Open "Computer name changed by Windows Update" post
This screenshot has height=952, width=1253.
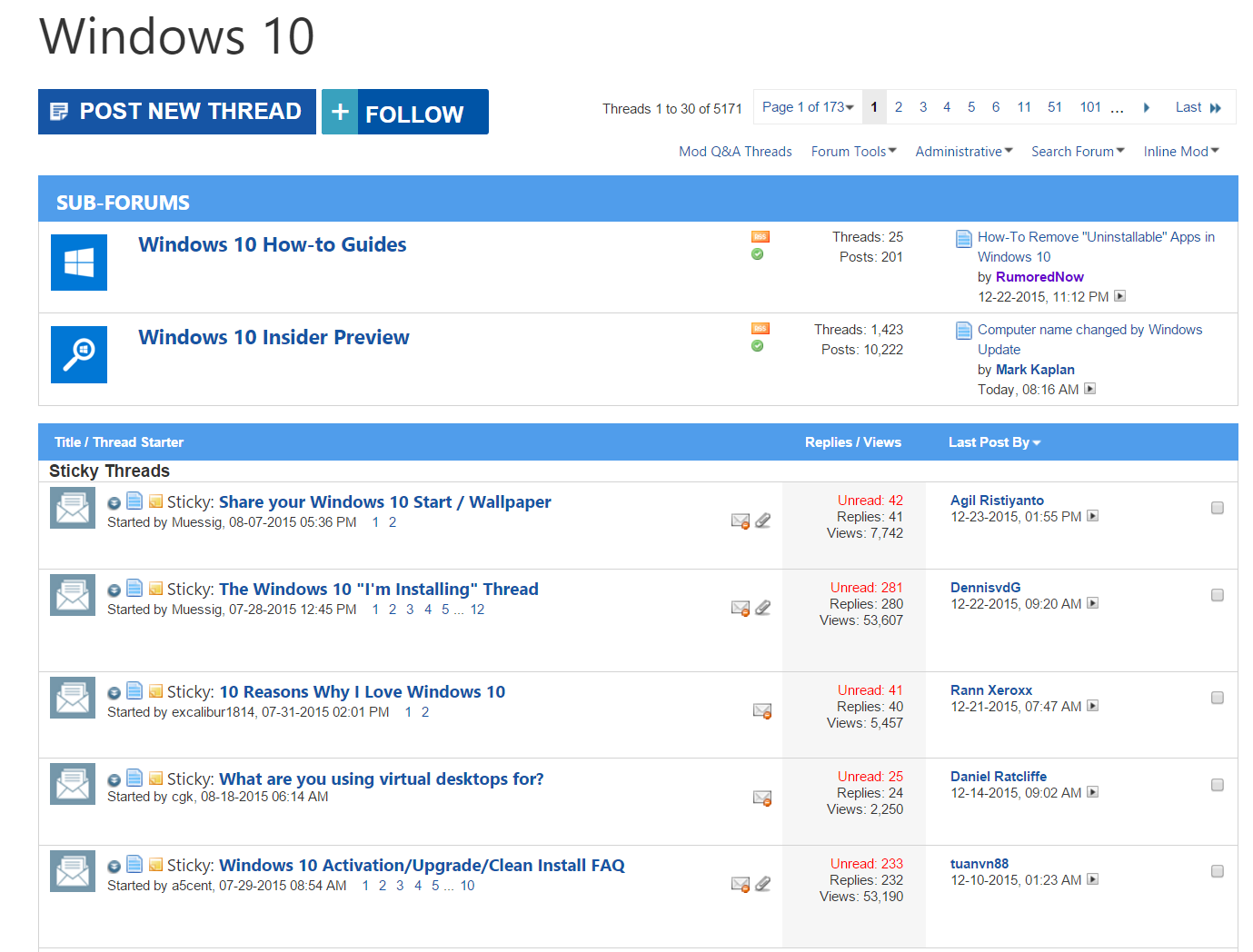(1089, 340)
